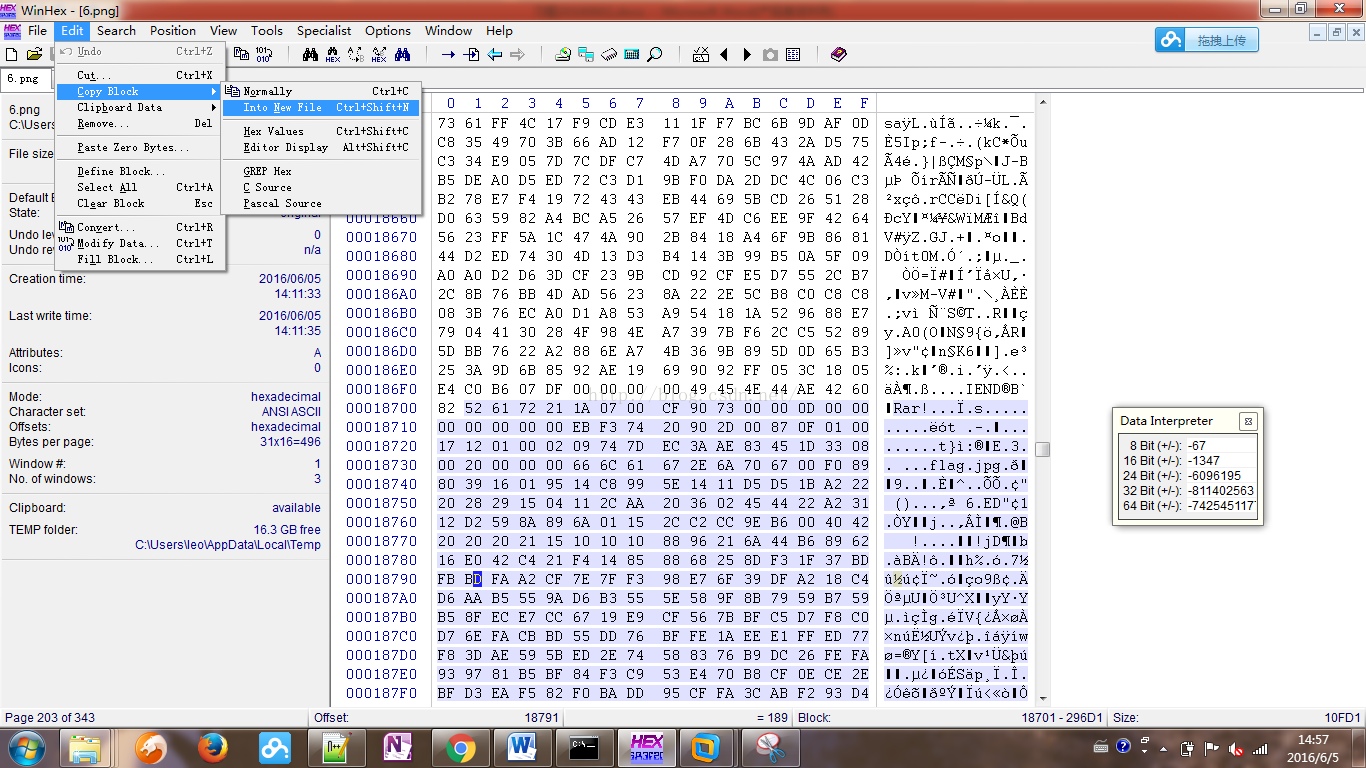Image resolution: width=1366 pixels, height=768 pixels.
Task: Click the Calculator toolbar icon
Action: tap(631, 54)
